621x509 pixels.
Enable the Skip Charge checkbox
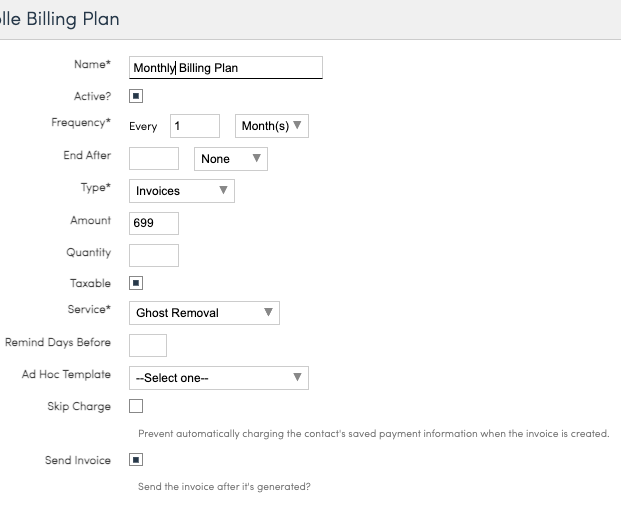(136, 406)
